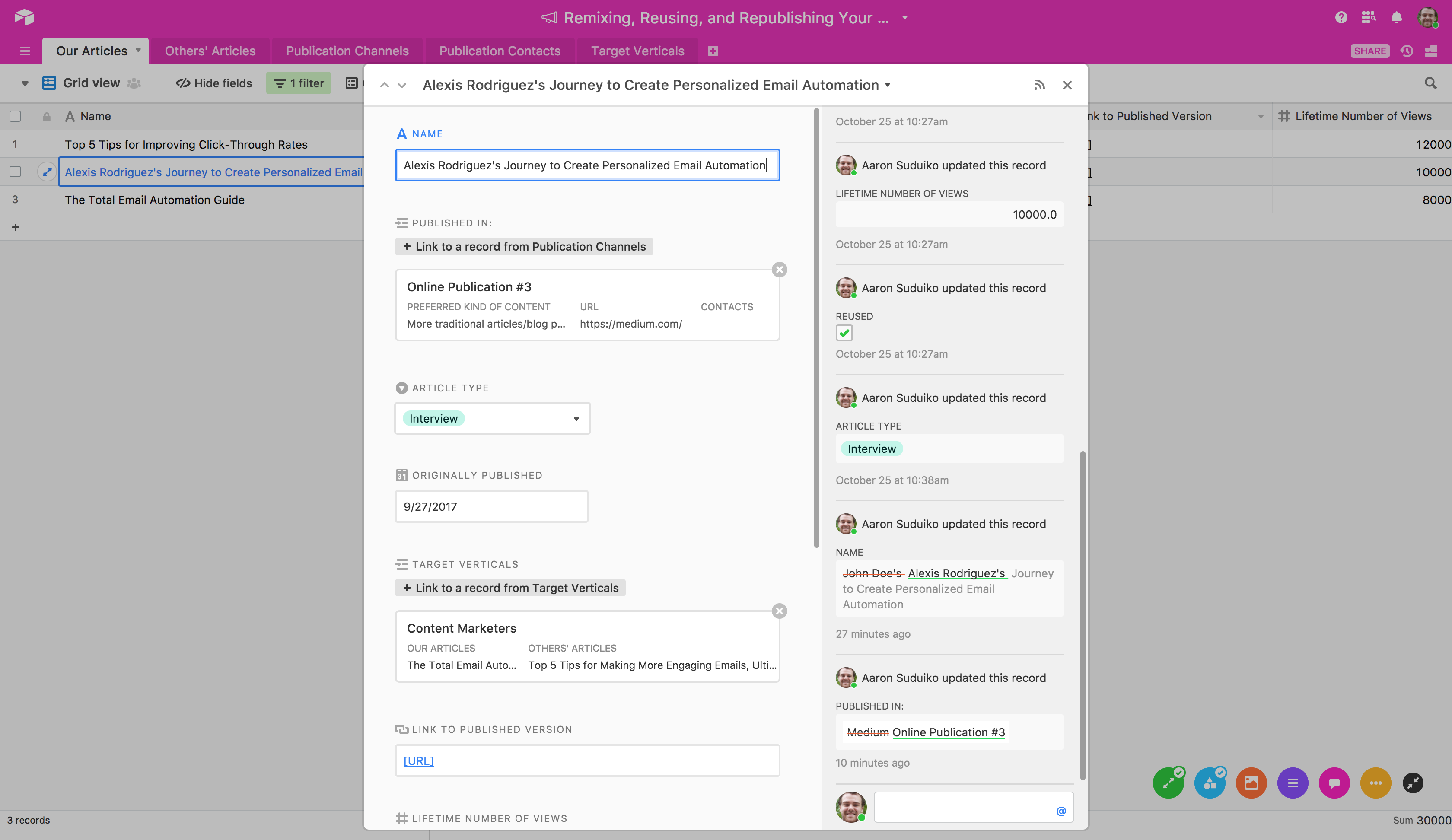Screen dimensions: 1452x840
Task: Open the apps grid icon
Action: [x=1369, y=17]
